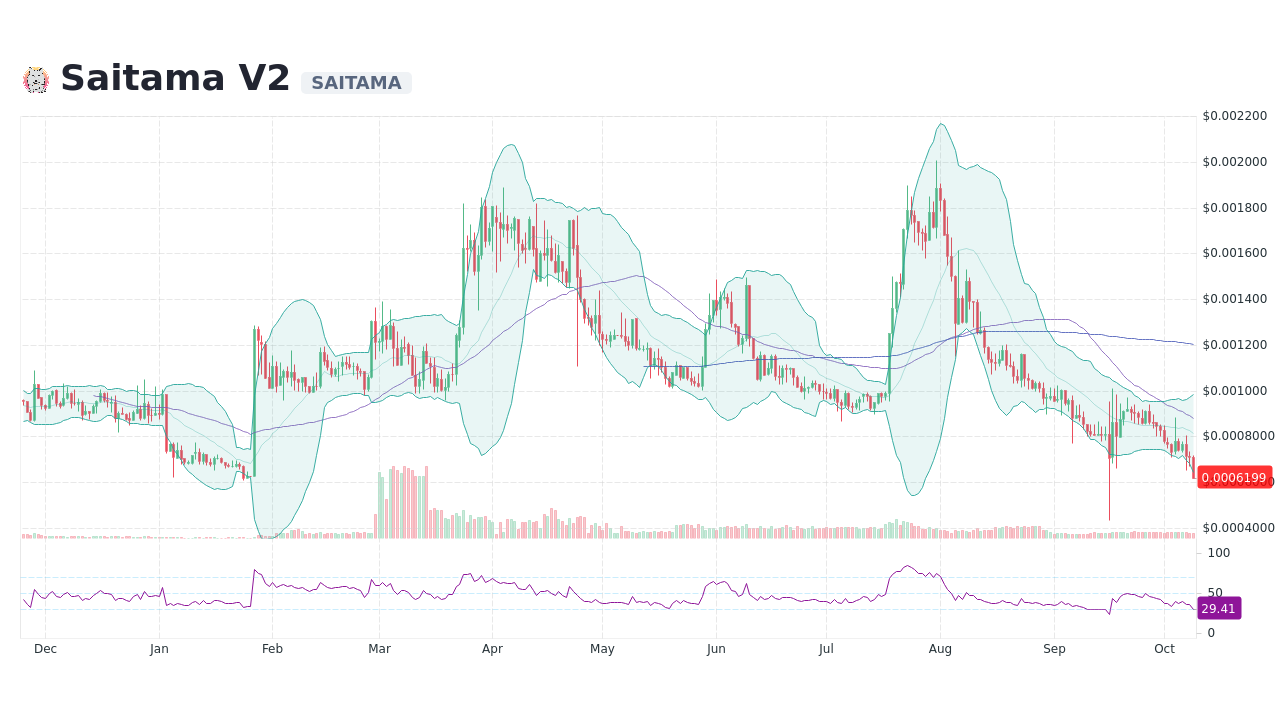
Task: Click the Mar label on time axis
Action: [379, 649]
